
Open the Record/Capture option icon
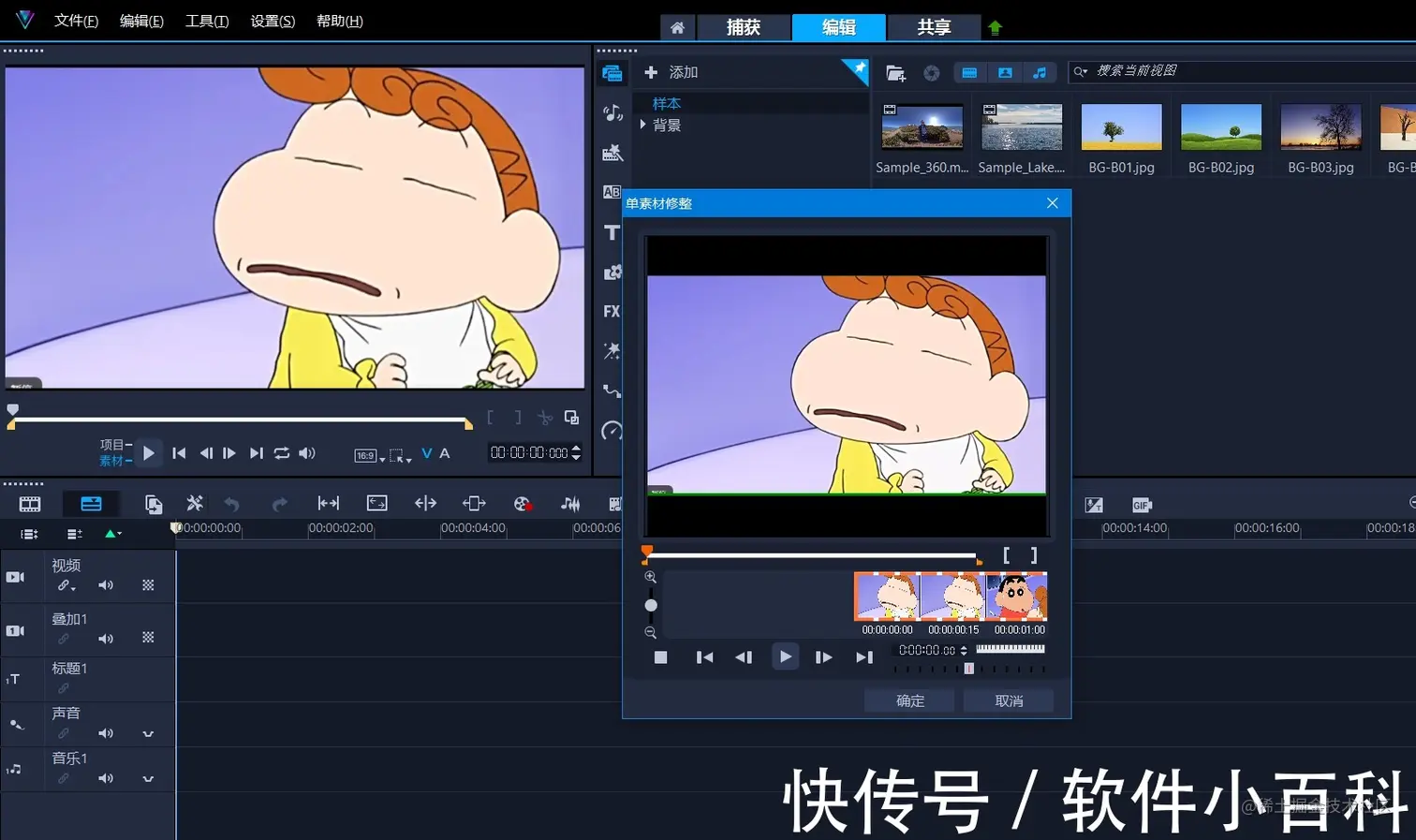[523, 504]
